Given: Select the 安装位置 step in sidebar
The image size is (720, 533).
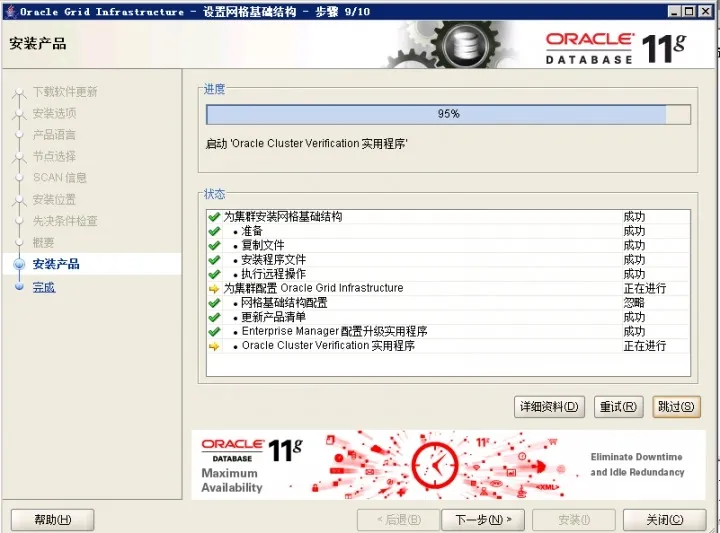Looking at the screenshot, I should tap(54, 199).
